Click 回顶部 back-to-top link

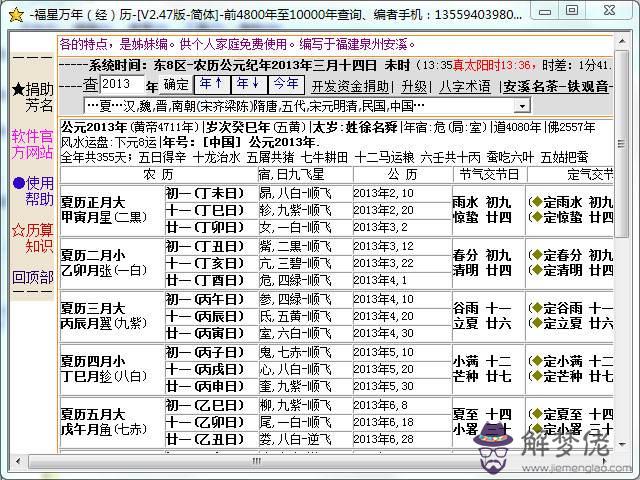coord(33,277)
